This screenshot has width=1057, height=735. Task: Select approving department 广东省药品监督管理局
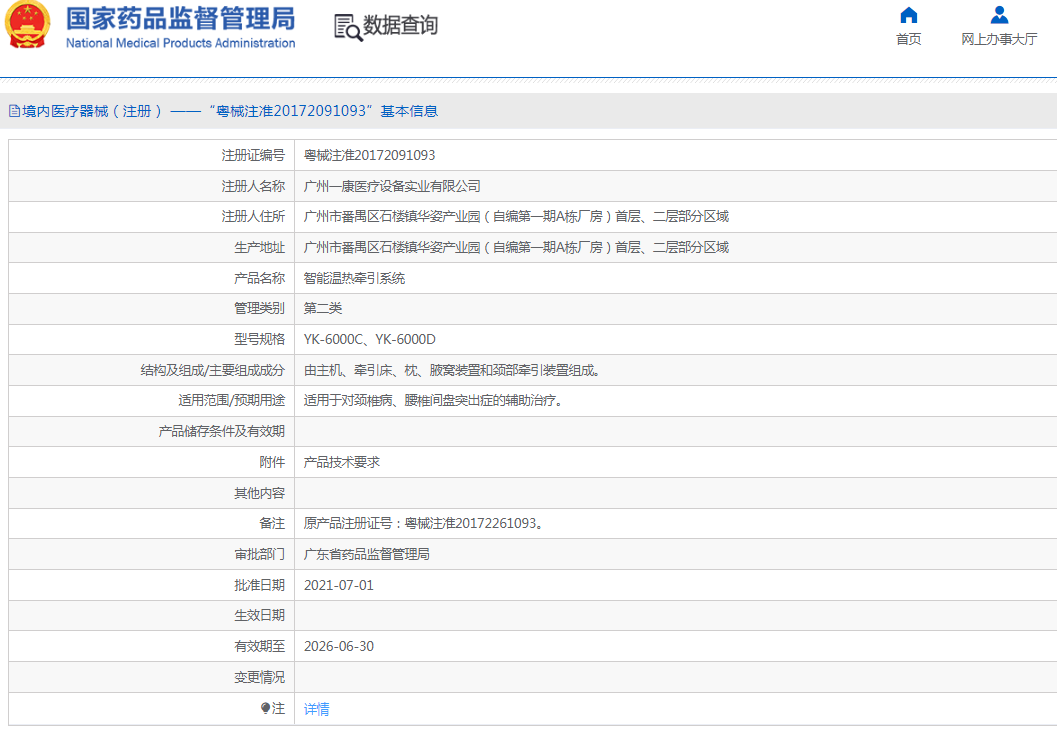pyautogui.click(x=367, y=554)
